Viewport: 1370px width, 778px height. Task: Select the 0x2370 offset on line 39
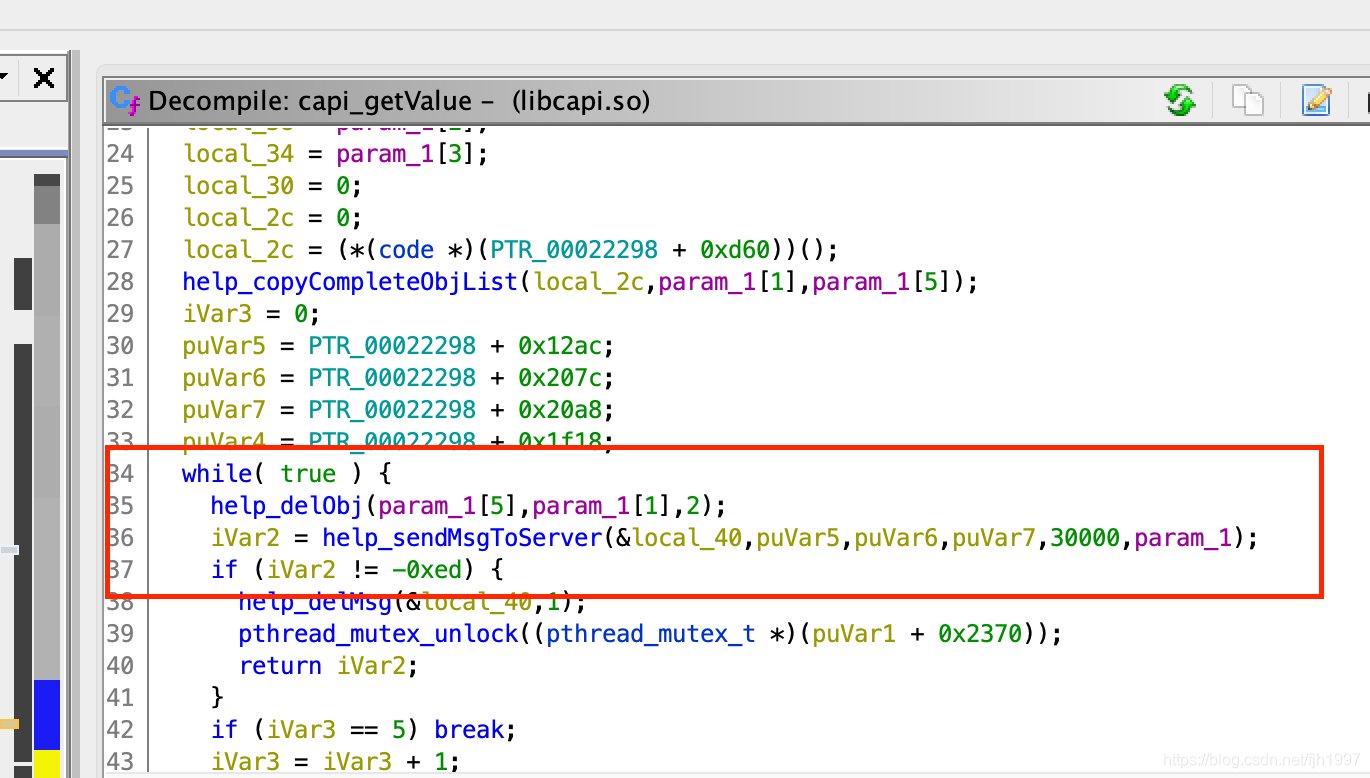(978, 634)
